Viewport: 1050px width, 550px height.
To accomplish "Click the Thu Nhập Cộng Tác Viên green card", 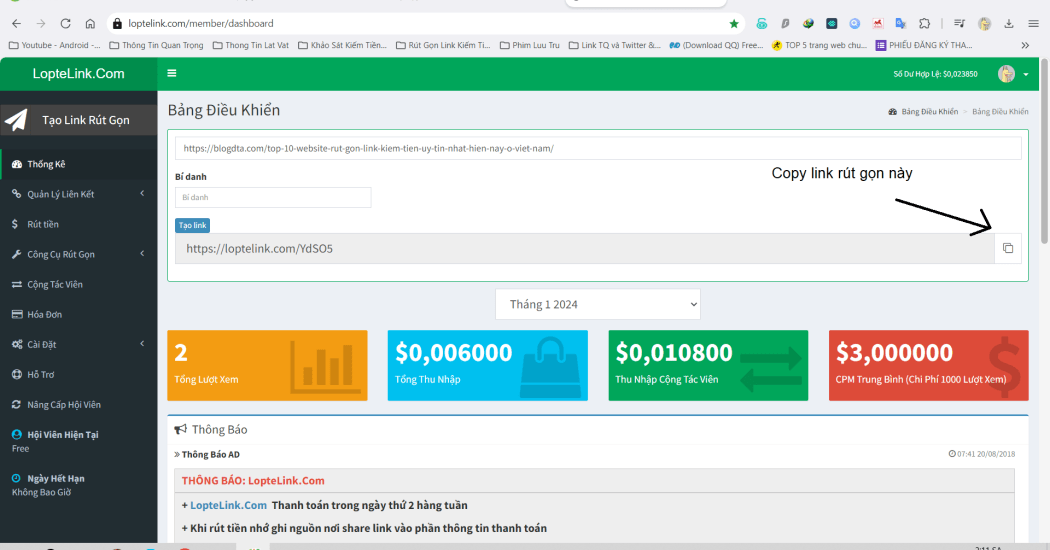I will [708, 365].
